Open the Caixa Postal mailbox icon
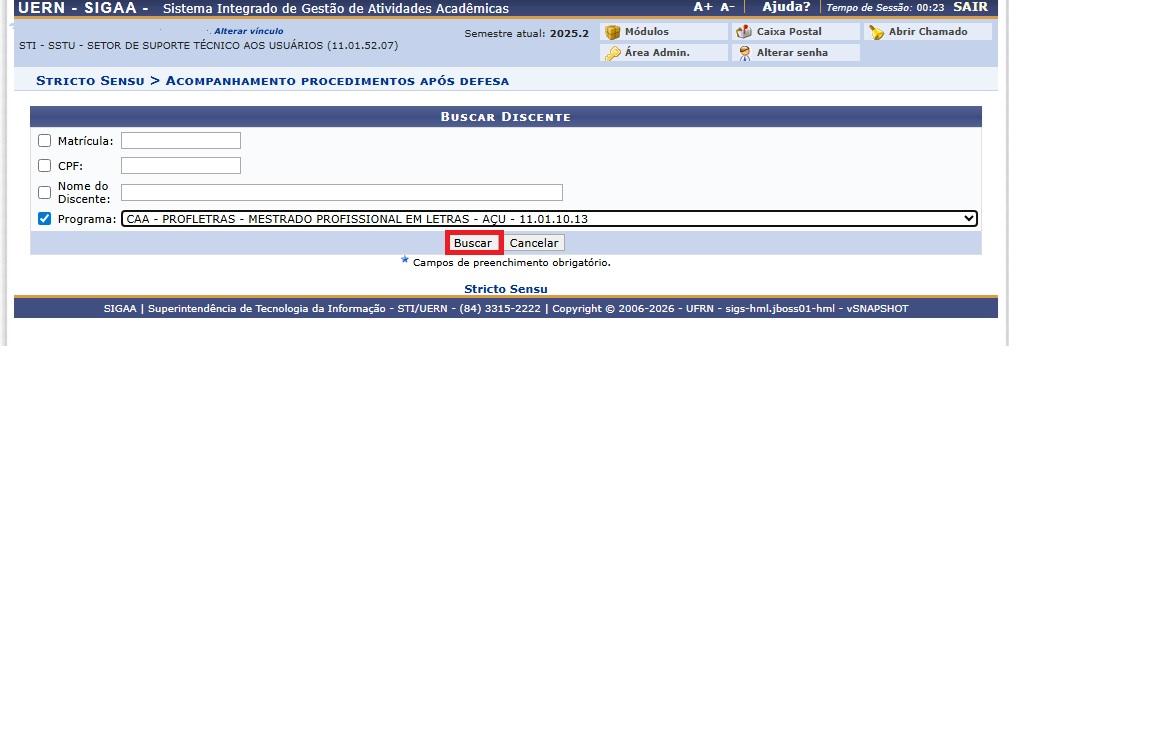Screen dimensions: 1152x729 click(x=744, y=32)
